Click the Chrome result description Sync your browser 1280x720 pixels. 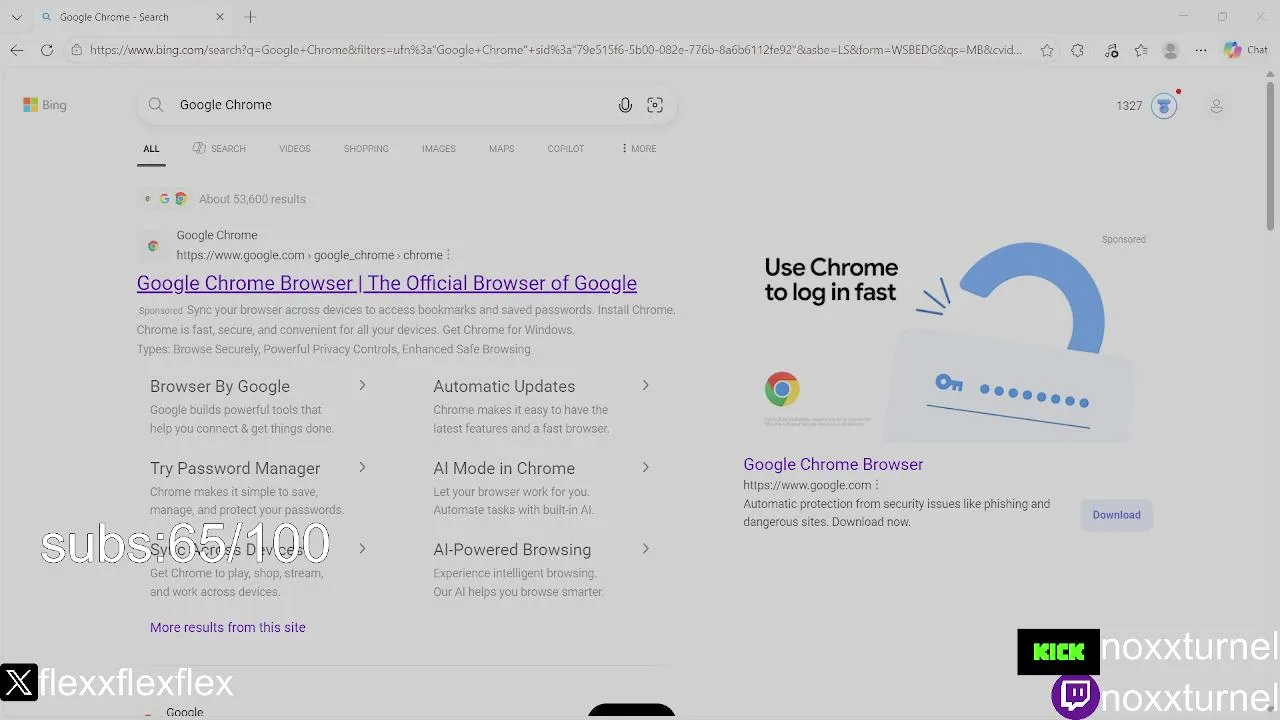[x=406, y=320]
